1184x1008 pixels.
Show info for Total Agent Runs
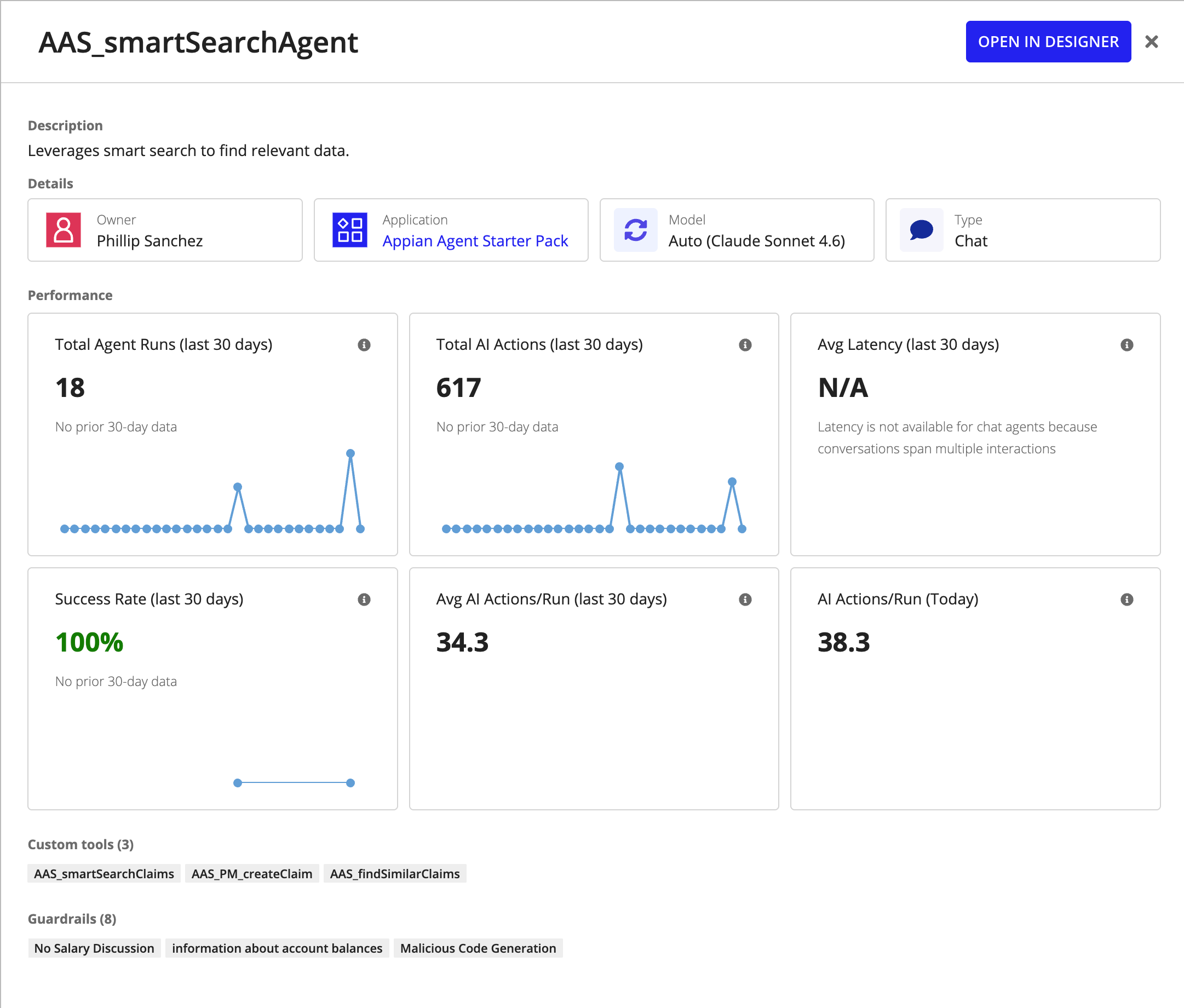[364, 344]
